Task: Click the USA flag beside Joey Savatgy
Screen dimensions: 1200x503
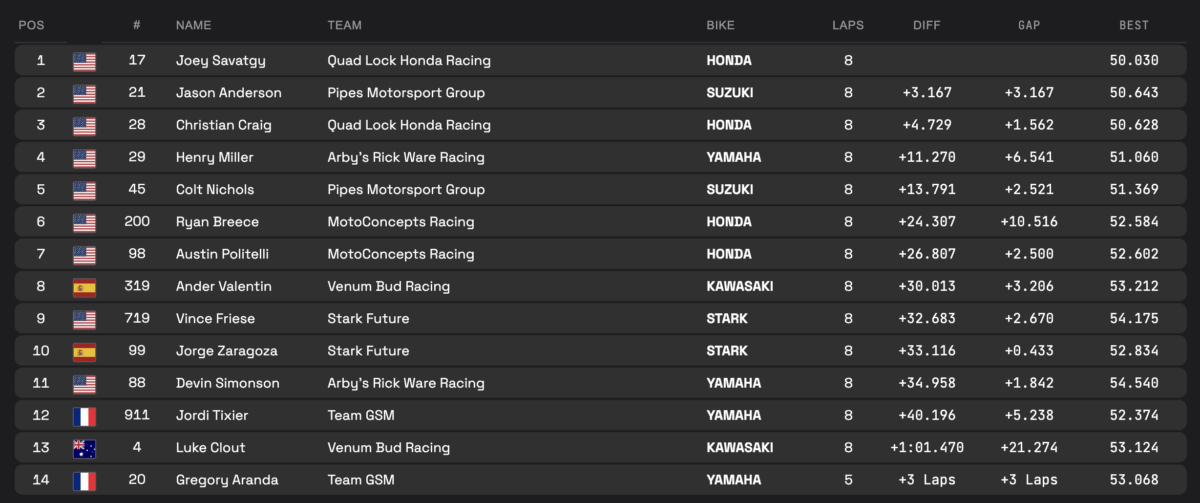Action: point(84,61)
